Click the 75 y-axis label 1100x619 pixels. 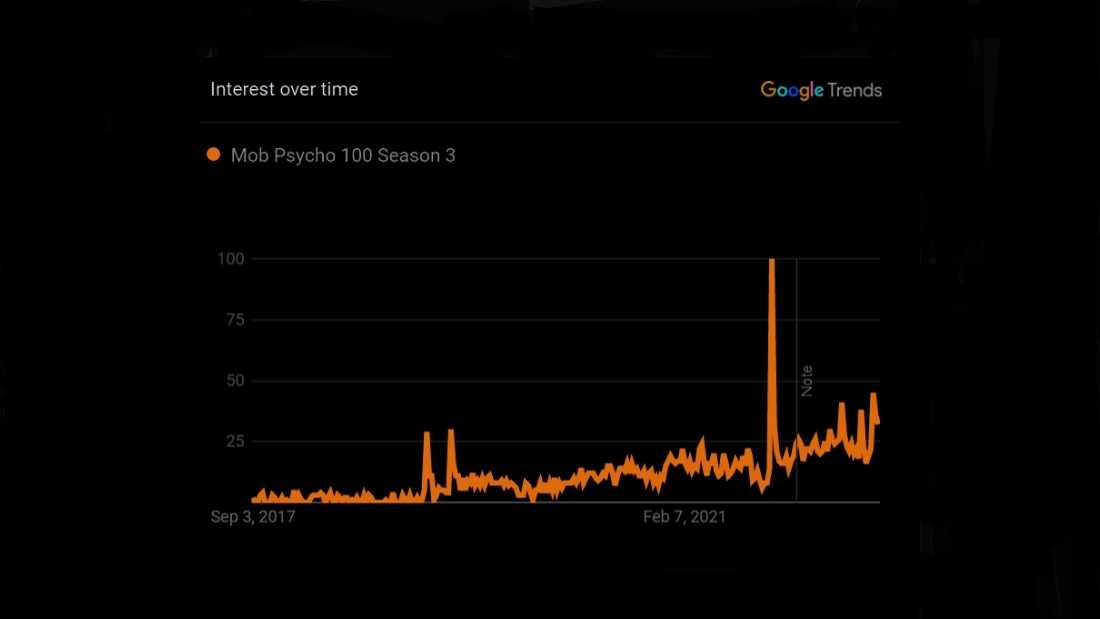(236, 320)
